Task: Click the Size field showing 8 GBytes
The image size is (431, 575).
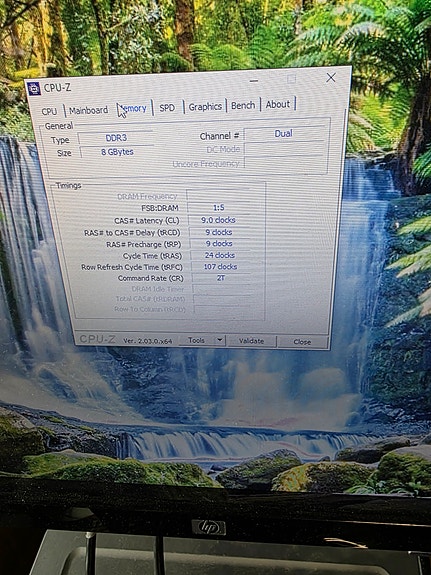Action: click(x=117, y=152)
